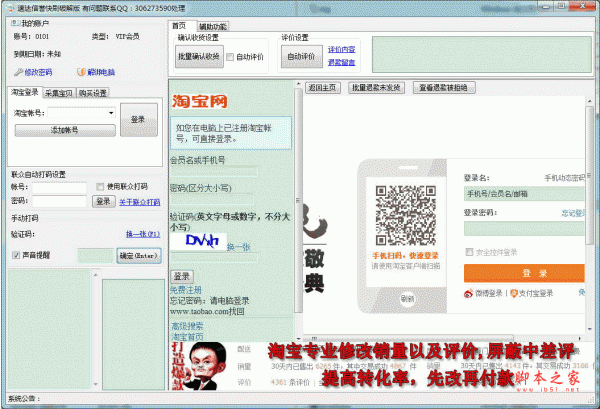600x409 pixels.
Task: Check 使用联众打码 option
Action: (x=100, y=186)
